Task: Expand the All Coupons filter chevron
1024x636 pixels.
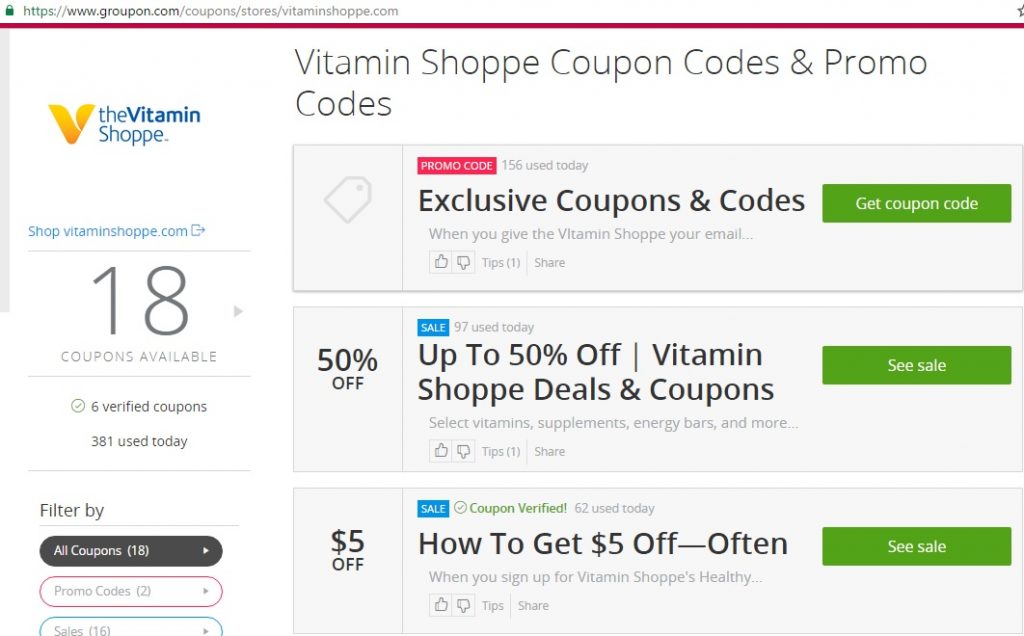Action: [207, 551]
